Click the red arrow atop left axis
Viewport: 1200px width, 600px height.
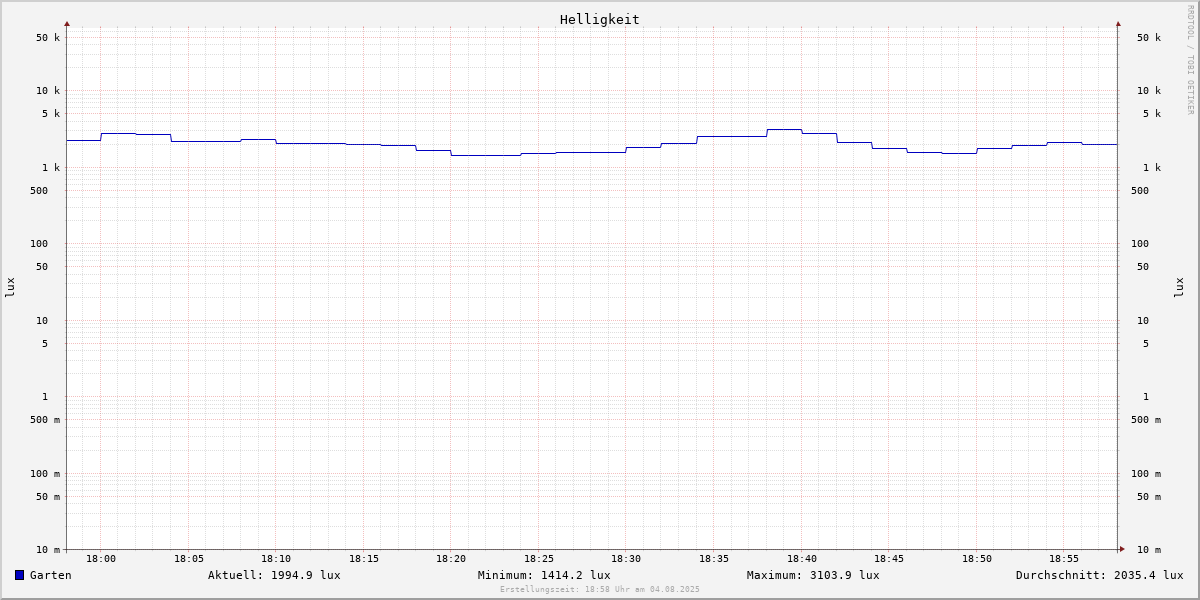tap(67, 23)
